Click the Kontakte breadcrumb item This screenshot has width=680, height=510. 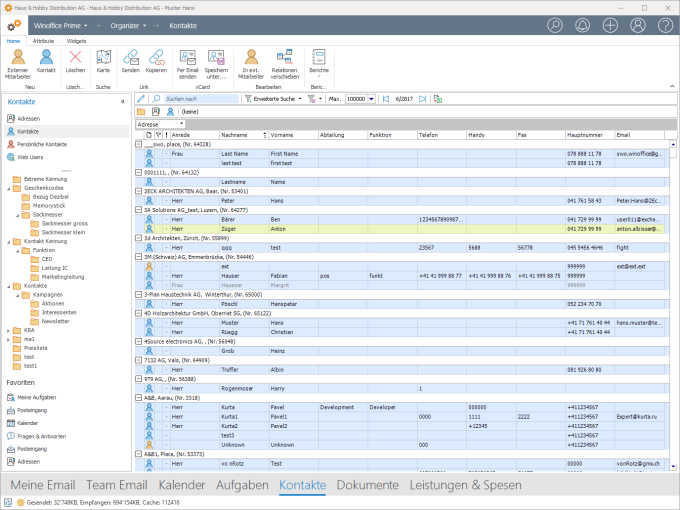183,26
